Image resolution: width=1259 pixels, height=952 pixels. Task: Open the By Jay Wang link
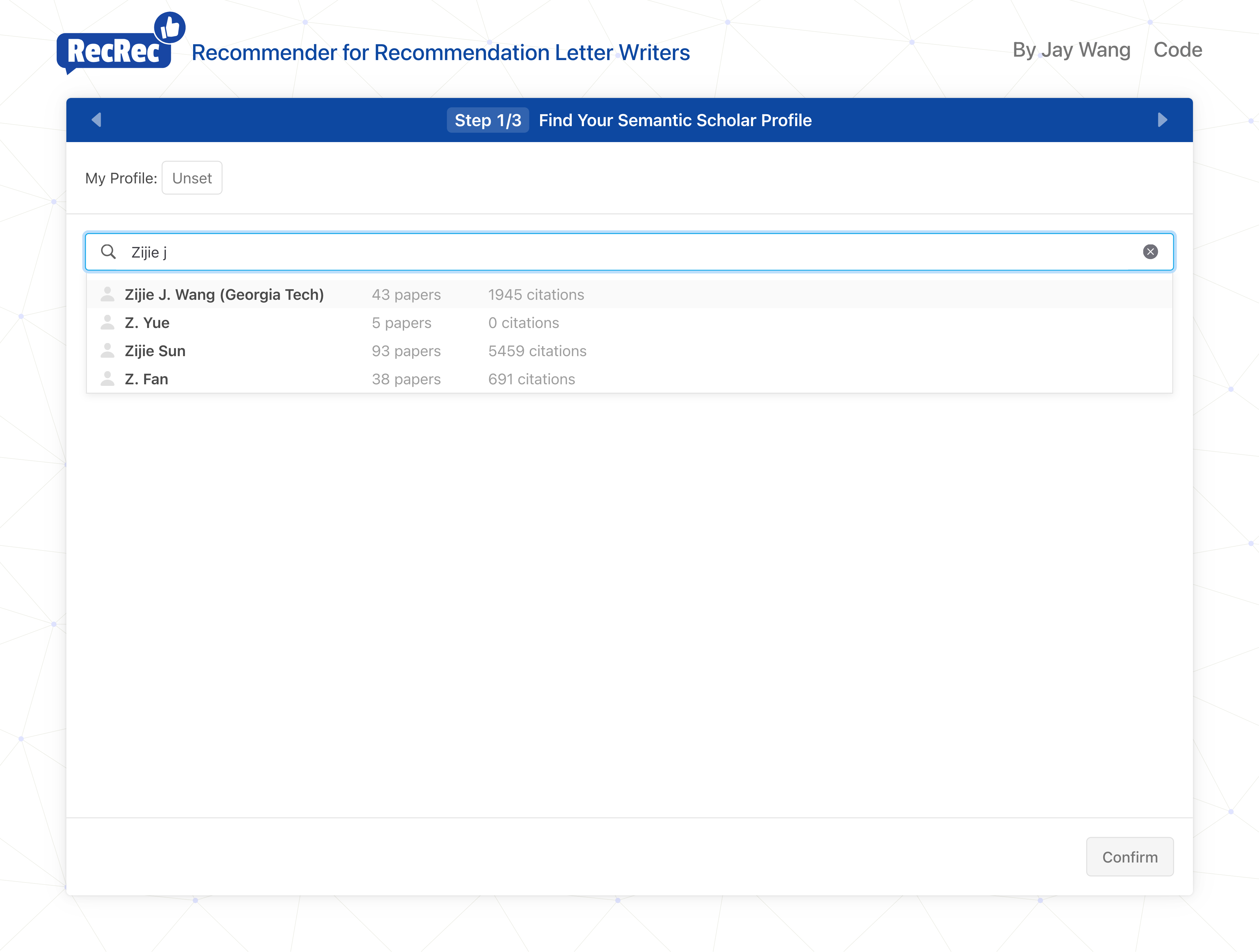coord(1071,50)
